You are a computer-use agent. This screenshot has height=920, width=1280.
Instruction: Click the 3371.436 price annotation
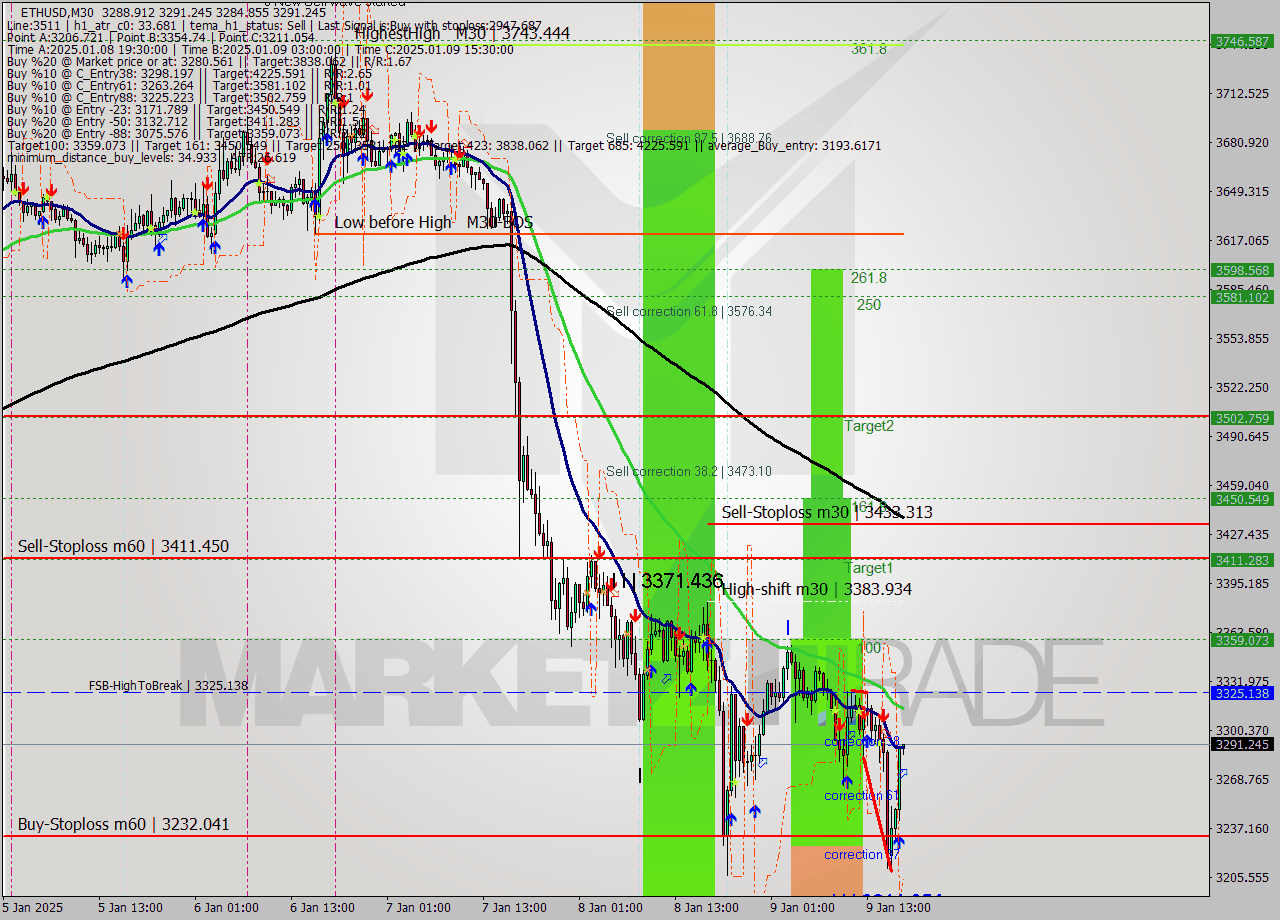(x=681, y=580)
